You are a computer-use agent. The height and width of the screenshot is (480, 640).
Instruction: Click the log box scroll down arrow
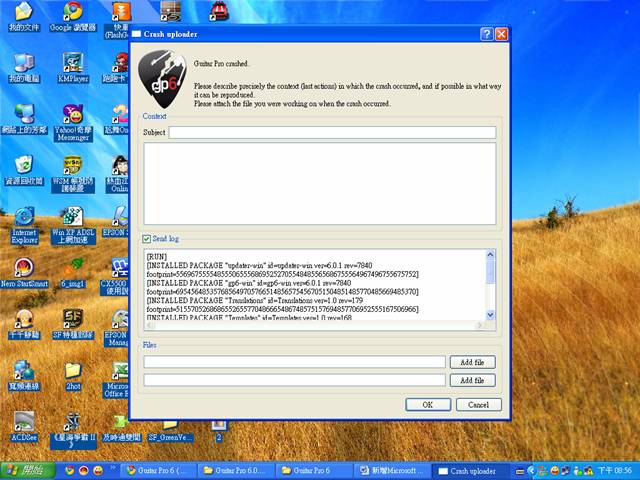(x=490, y=315)
